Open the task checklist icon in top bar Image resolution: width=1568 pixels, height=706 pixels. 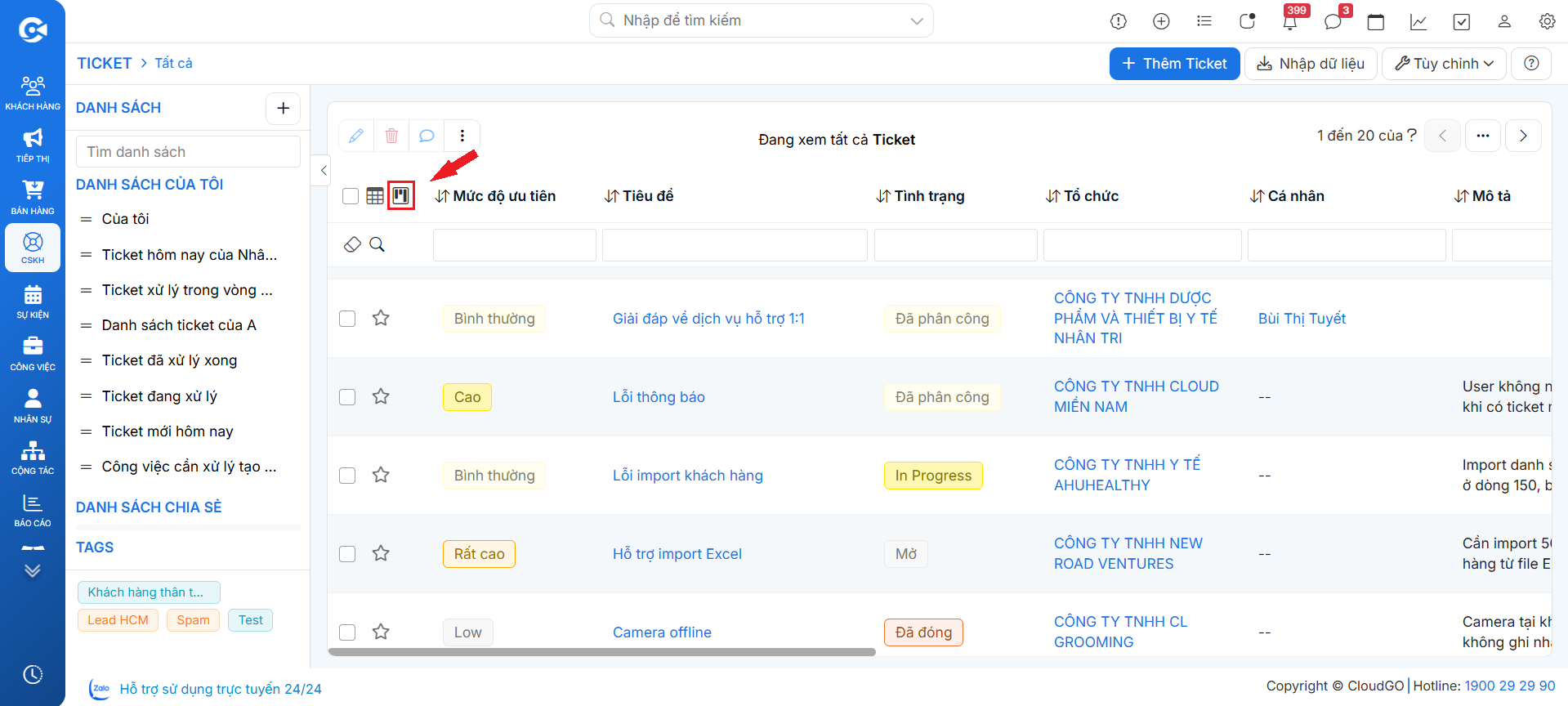click(x=1462, y=21)
